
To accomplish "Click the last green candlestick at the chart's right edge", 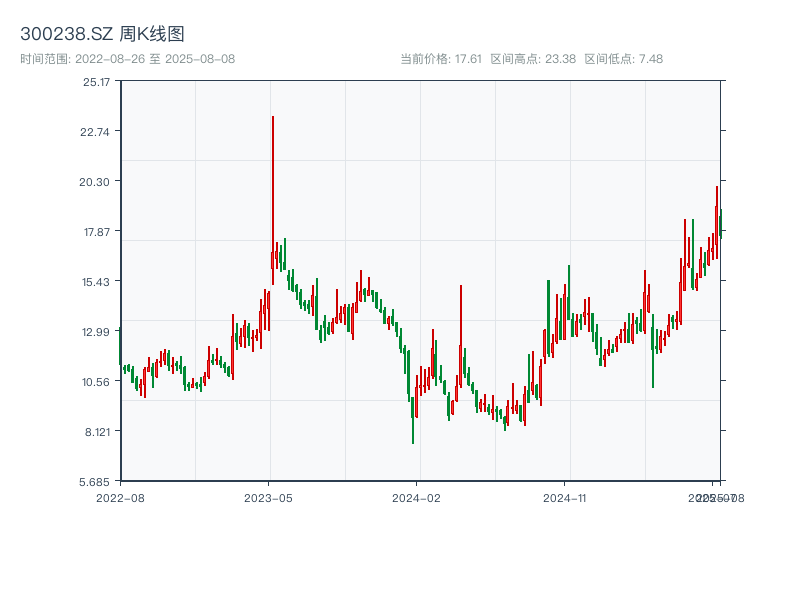I will [x=720, y=224].
